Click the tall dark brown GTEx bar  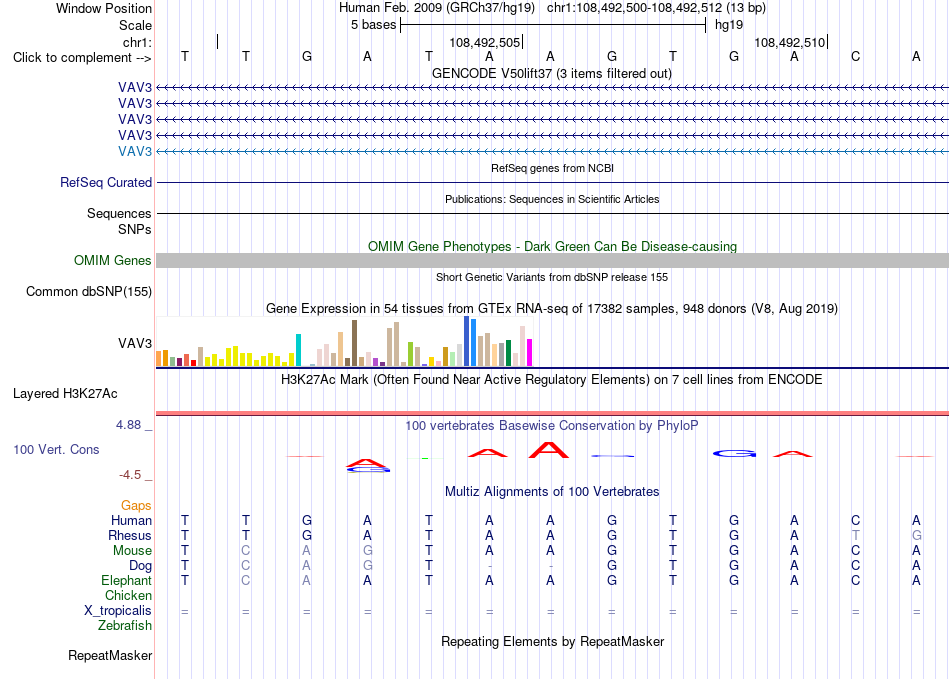(x=354, y=343)
